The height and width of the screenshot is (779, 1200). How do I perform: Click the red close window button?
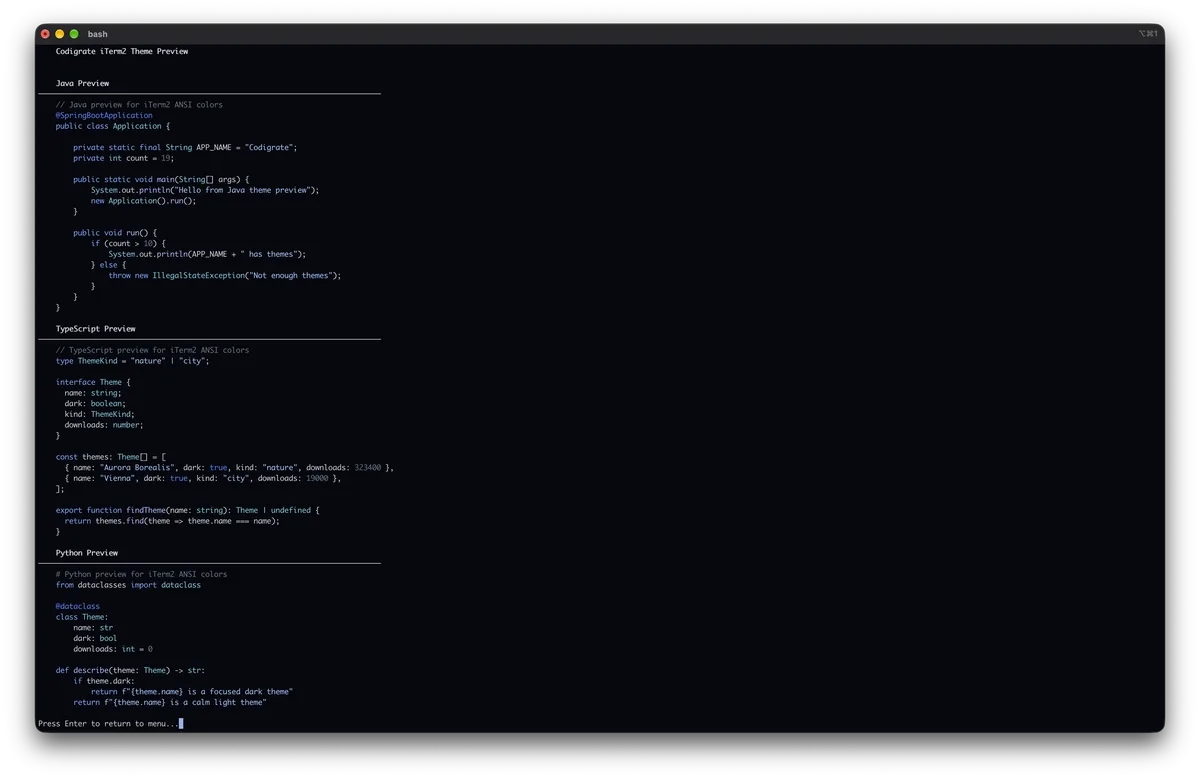[x=45, y=34]
